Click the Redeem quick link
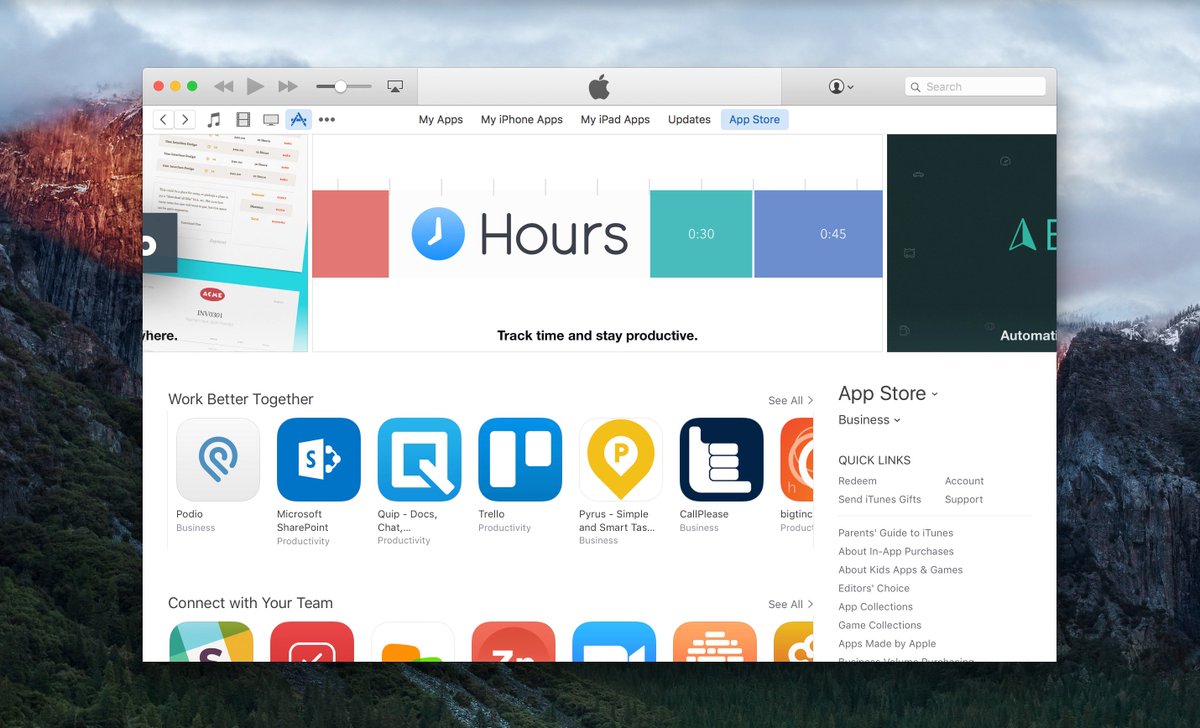This screenshot has width=1200, height=728. [x=857, y=481]
